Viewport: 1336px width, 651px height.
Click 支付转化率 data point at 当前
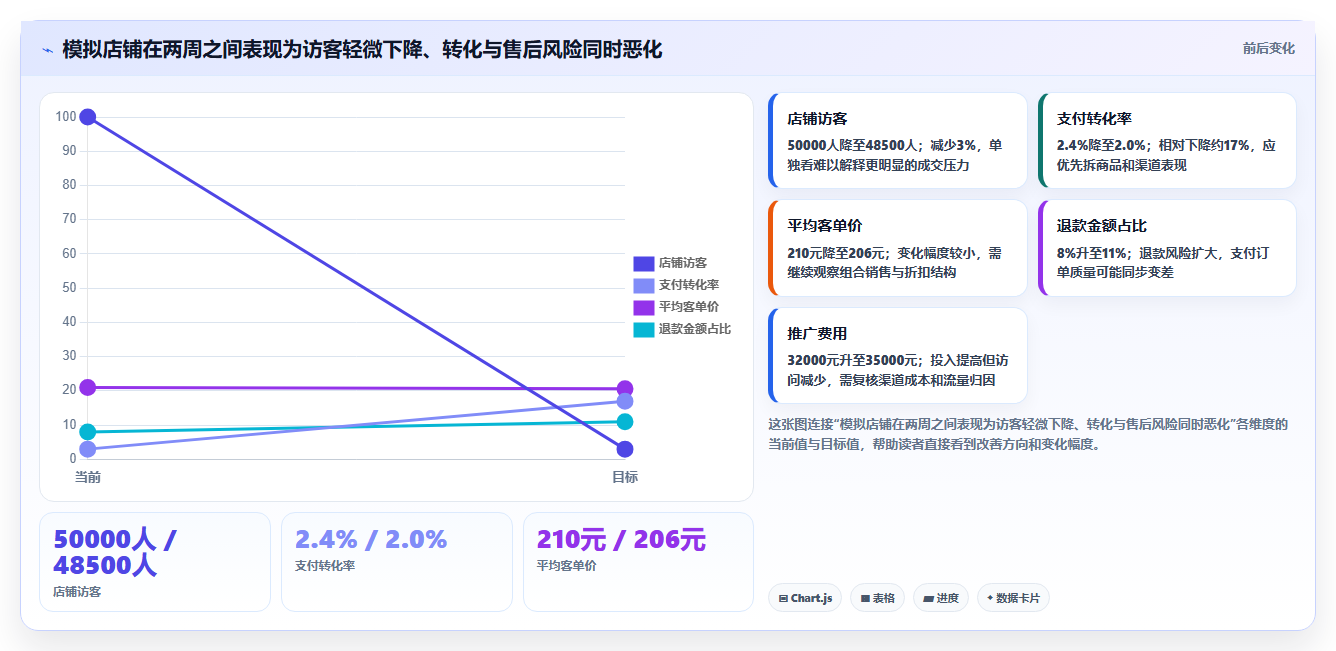tap(88, 450)
